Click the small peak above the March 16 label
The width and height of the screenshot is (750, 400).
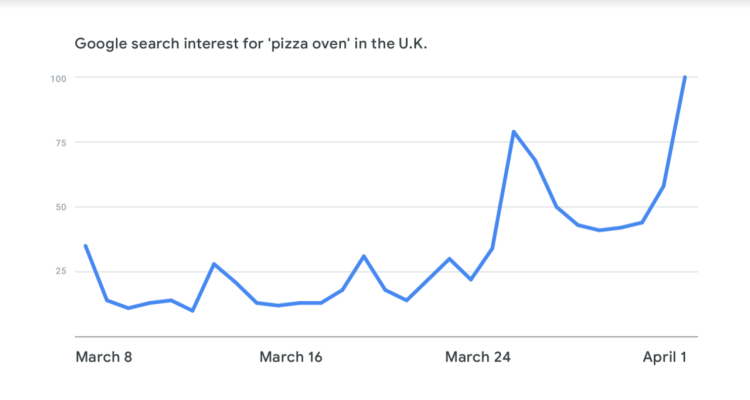click(x=364, y=256)
